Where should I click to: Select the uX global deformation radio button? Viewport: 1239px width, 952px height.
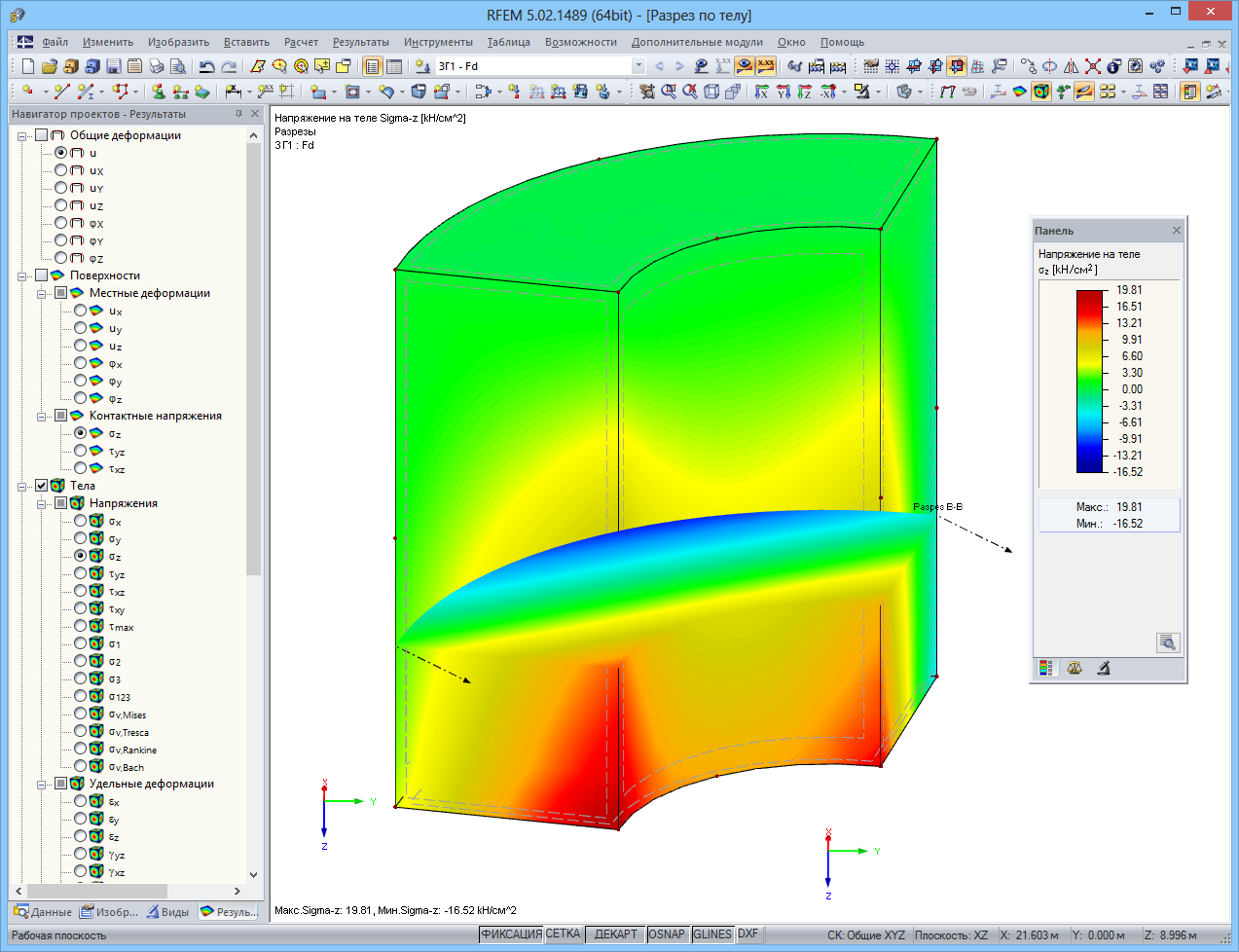[x=60, y=170]
